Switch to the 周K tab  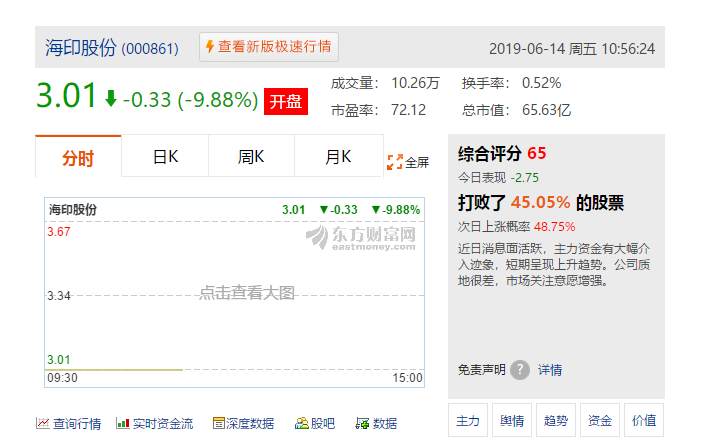[251, 157]
